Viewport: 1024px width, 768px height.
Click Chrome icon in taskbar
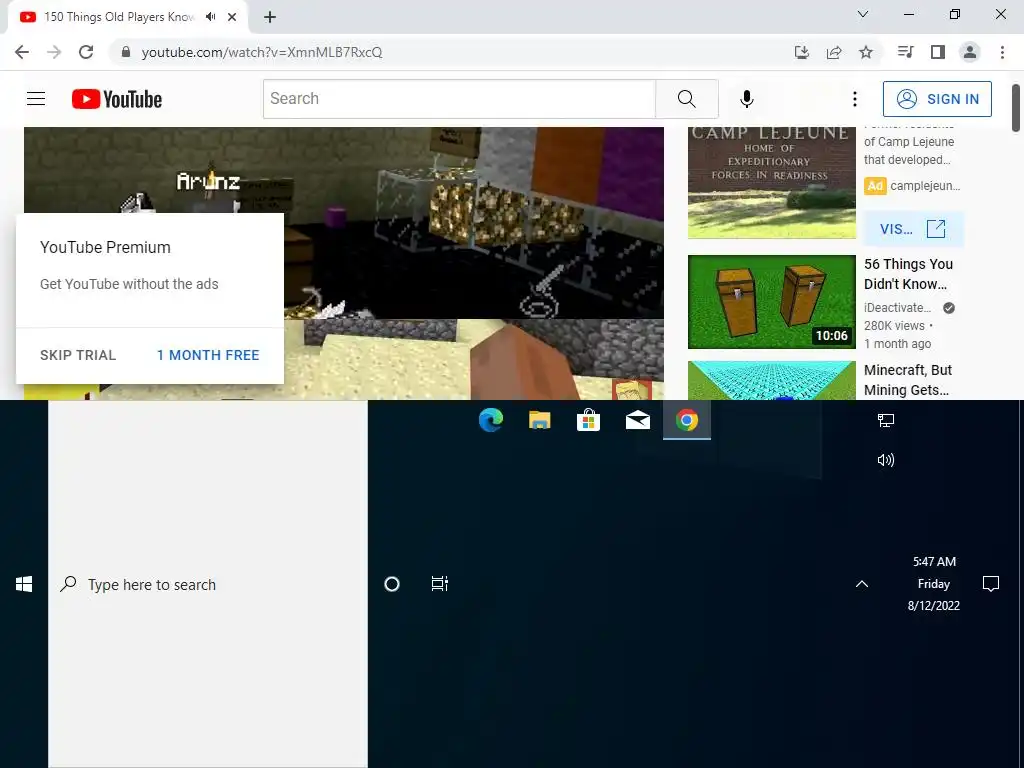(686, 420)
